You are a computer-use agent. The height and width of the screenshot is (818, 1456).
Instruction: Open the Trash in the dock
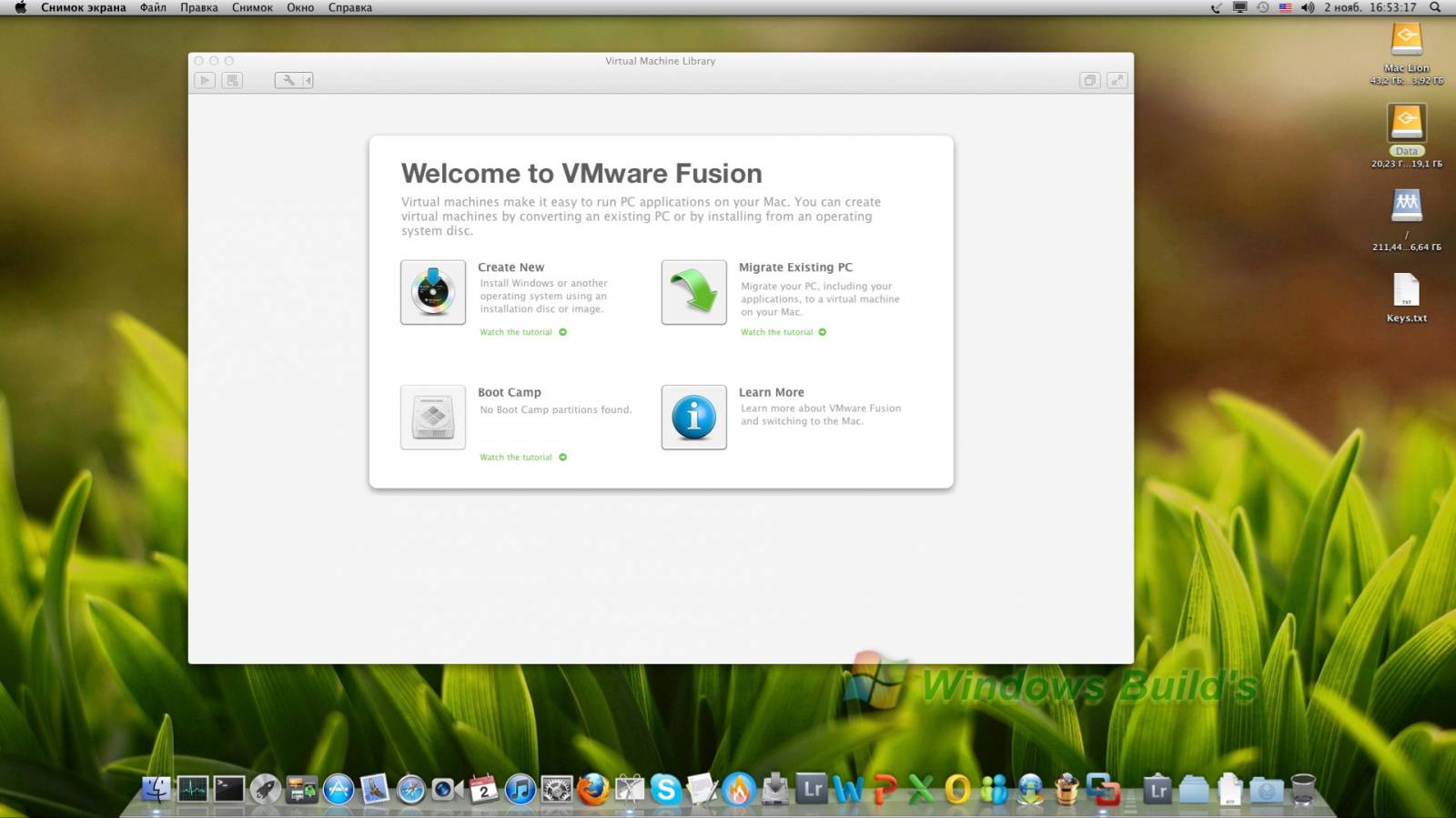pyautogui.click(x=1303, y=789)
